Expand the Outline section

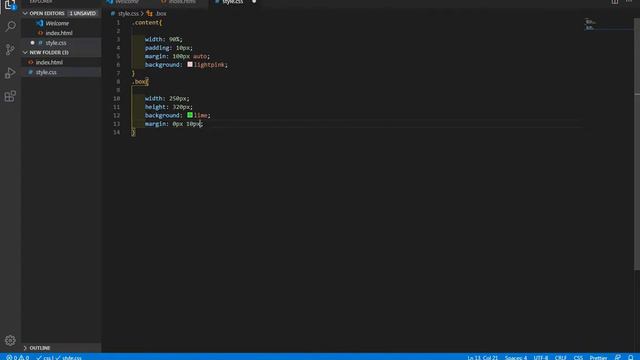pos(25,348)
